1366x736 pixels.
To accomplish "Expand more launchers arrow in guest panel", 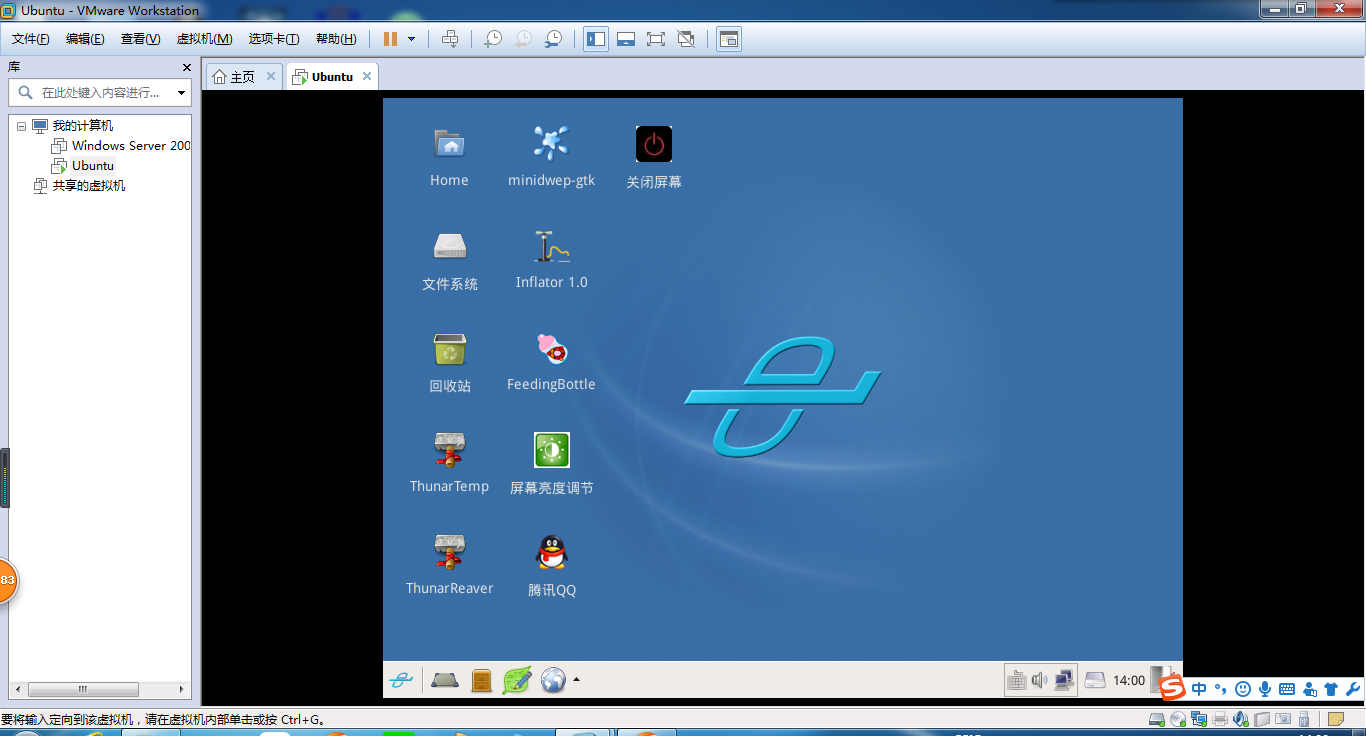I will pyautogui.click(x=576, y=681).
